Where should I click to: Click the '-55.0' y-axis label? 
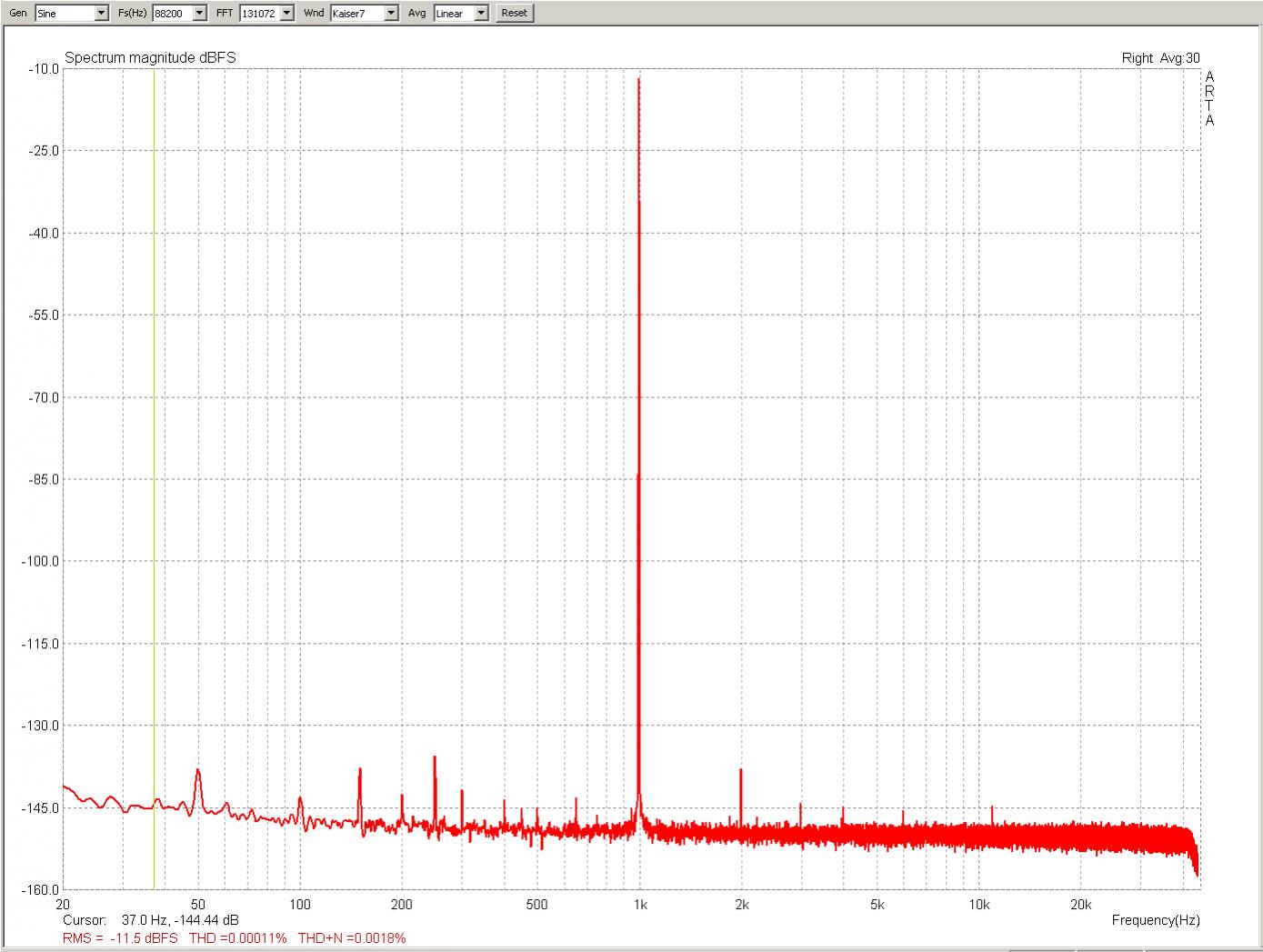[x=44, y=316]
